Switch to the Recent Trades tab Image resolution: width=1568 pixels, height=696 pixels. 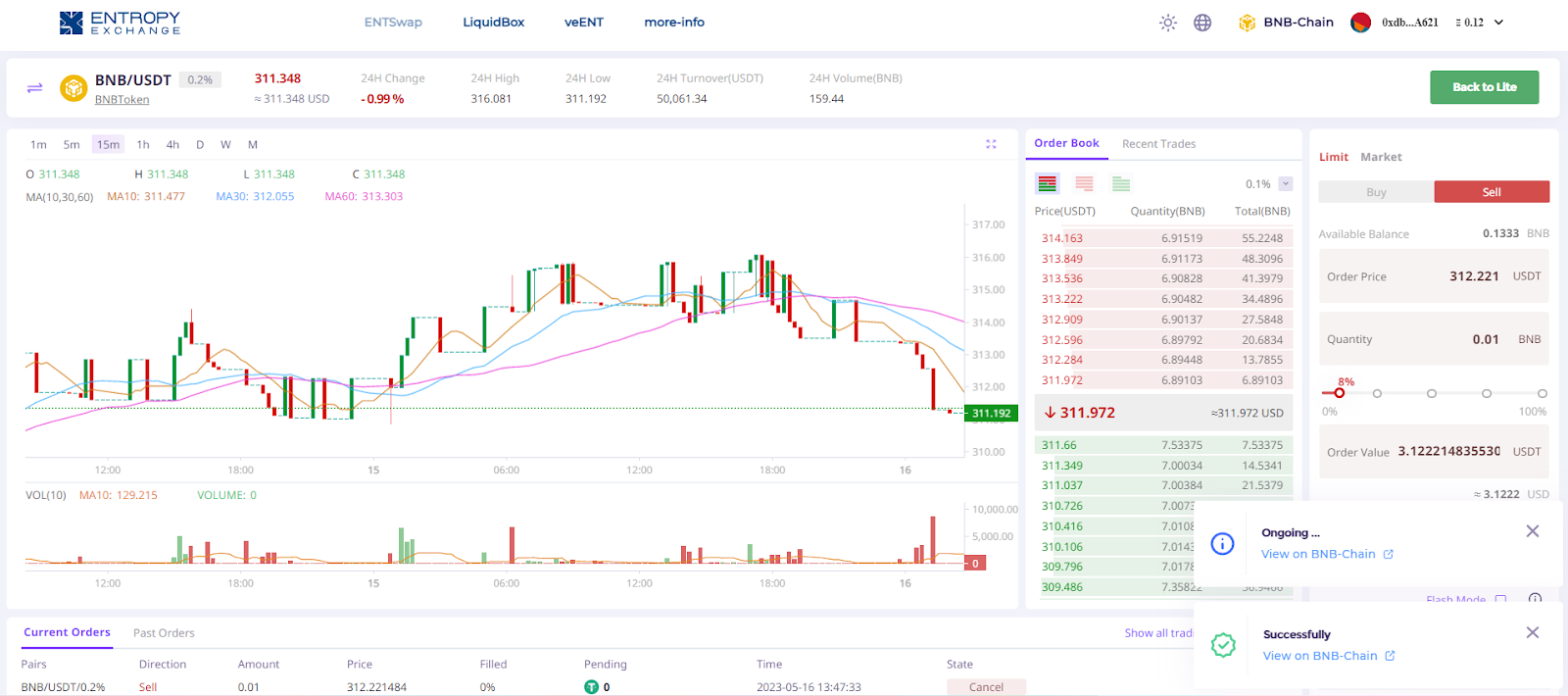(x=1158, y=144)
